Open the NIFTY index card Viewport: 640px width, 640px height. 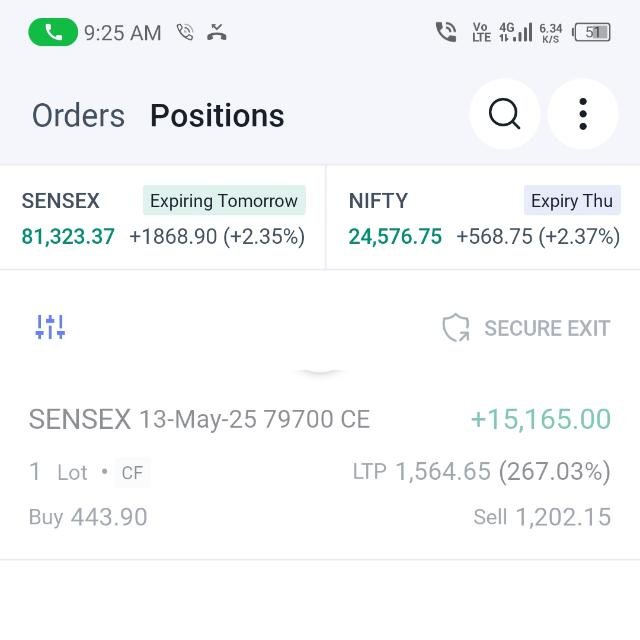coord(484,218)
